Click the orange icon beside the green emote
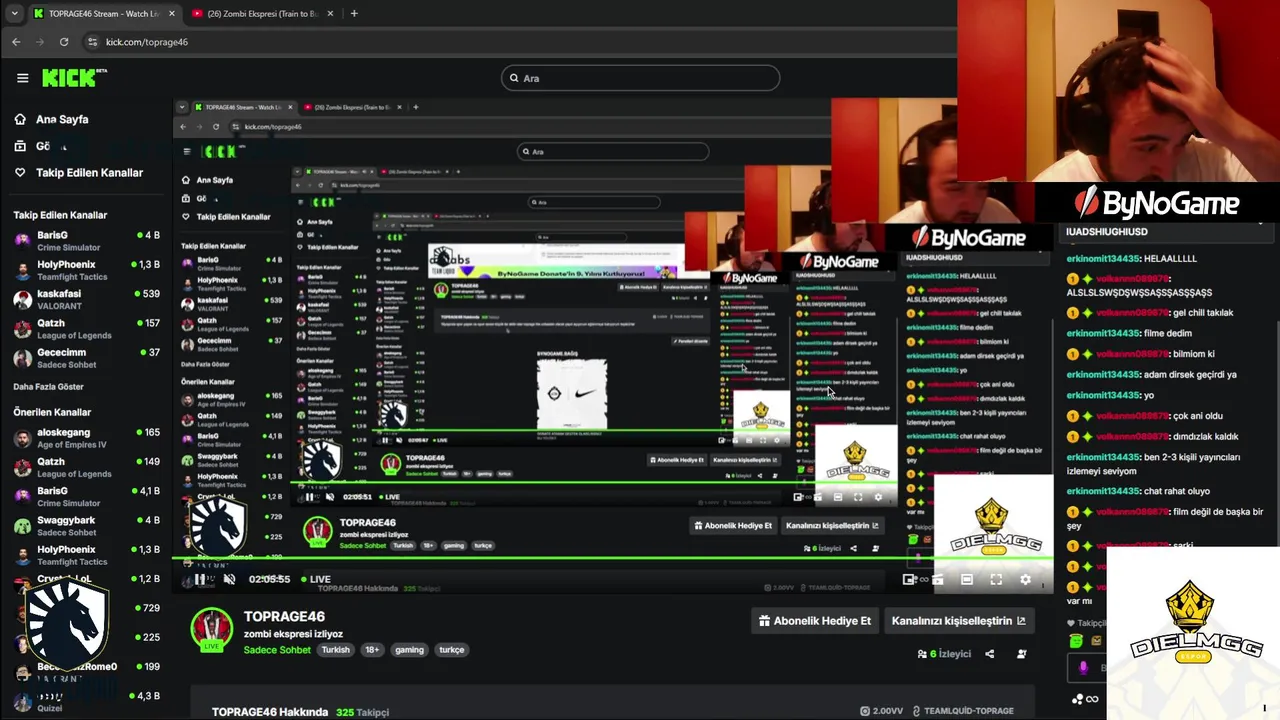 coord(1097,641)
